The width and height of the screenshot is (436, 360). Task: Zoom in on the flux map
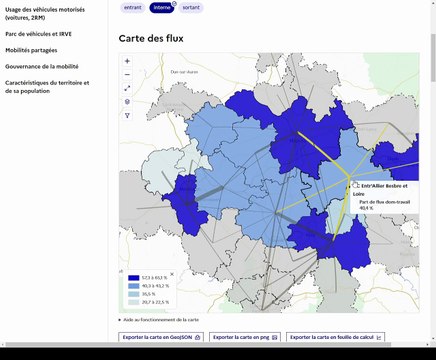pos(127,61)
